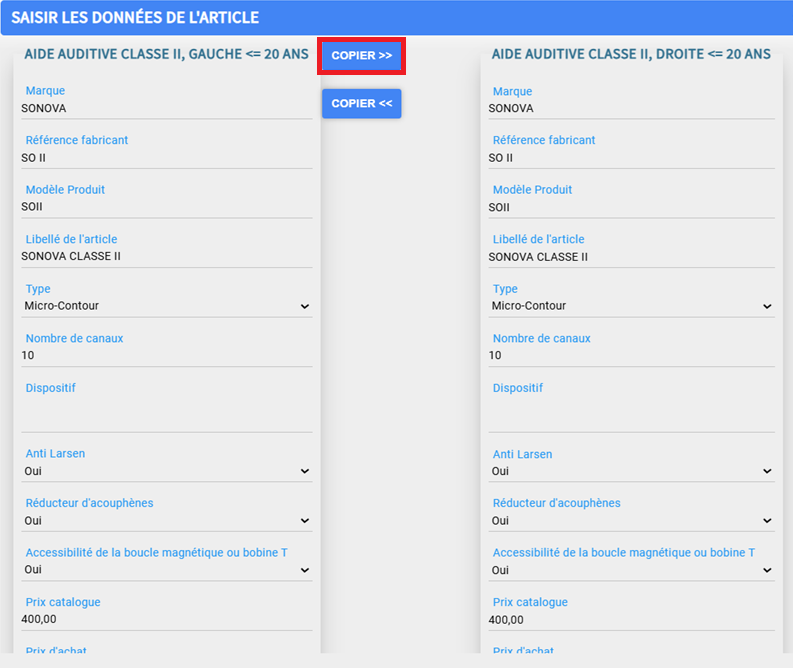This screenshot has width=793, height=668.
Task: Click into the right Dispositif field
Action: point(631,415)
